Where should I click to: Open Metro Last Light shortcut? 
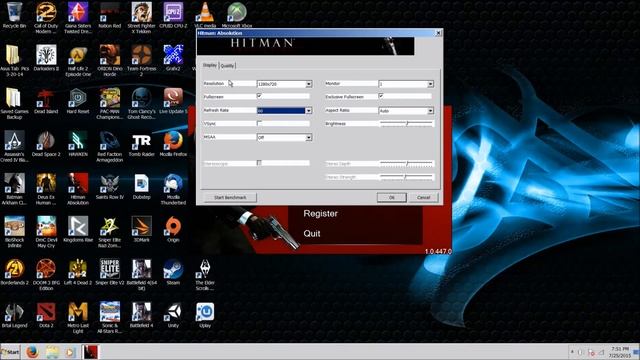click(x=78, y=317)
